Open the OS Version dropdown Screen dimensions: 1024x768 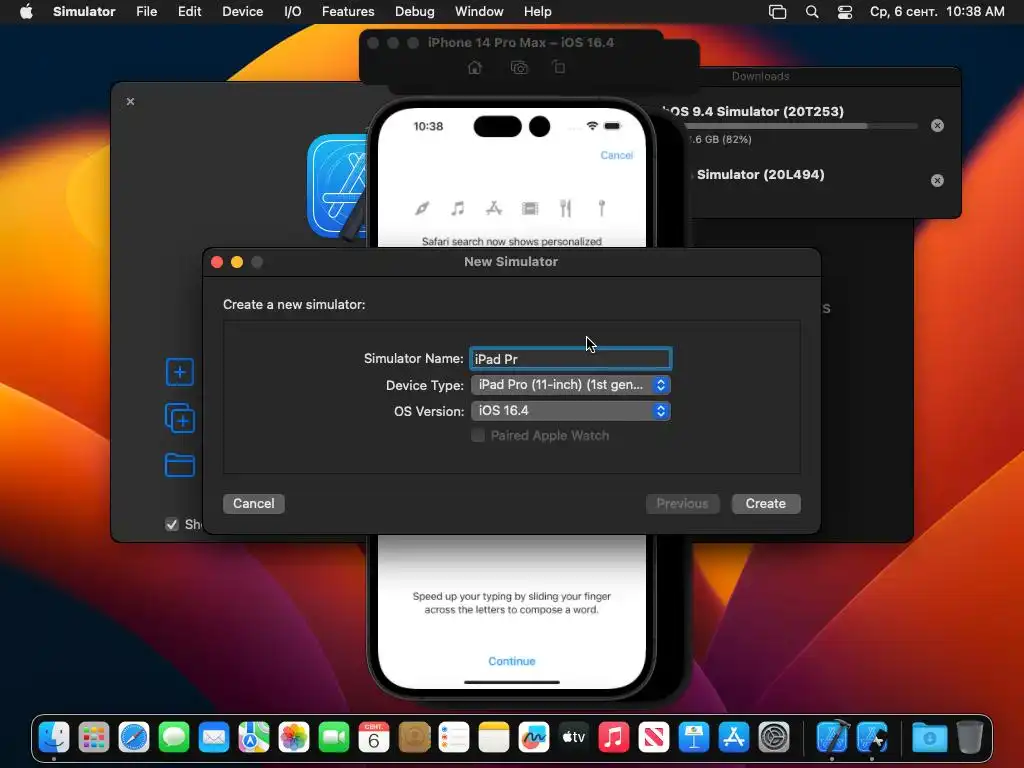(571, 411)
